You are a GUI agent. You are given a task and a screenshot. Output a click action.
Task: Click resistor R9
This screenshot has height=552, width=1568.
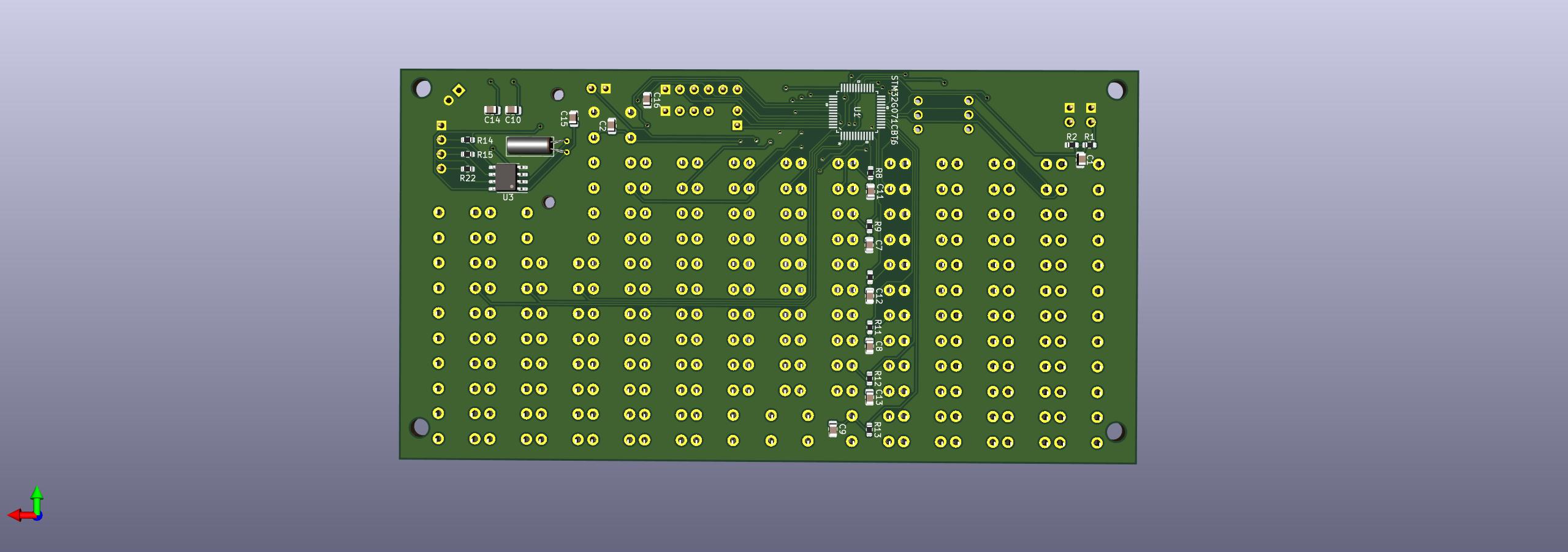click(x=869, y=226)
